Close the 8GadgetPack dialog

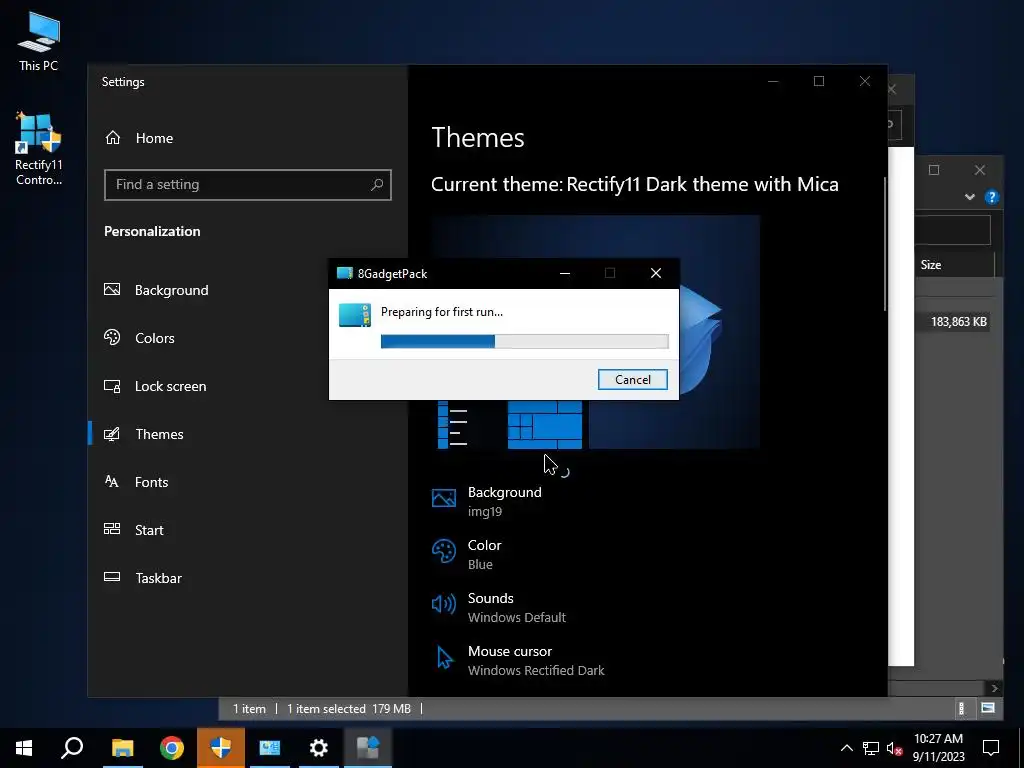click(656, 273)
